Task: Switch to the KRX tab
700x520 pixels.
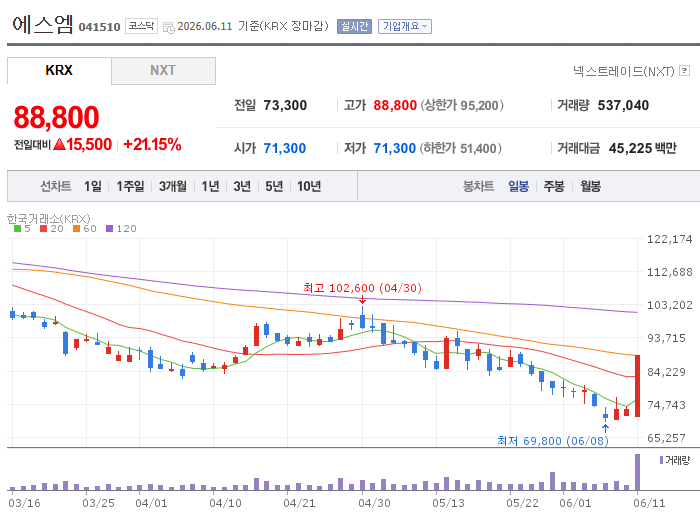Action: click(x=59, y=71)
